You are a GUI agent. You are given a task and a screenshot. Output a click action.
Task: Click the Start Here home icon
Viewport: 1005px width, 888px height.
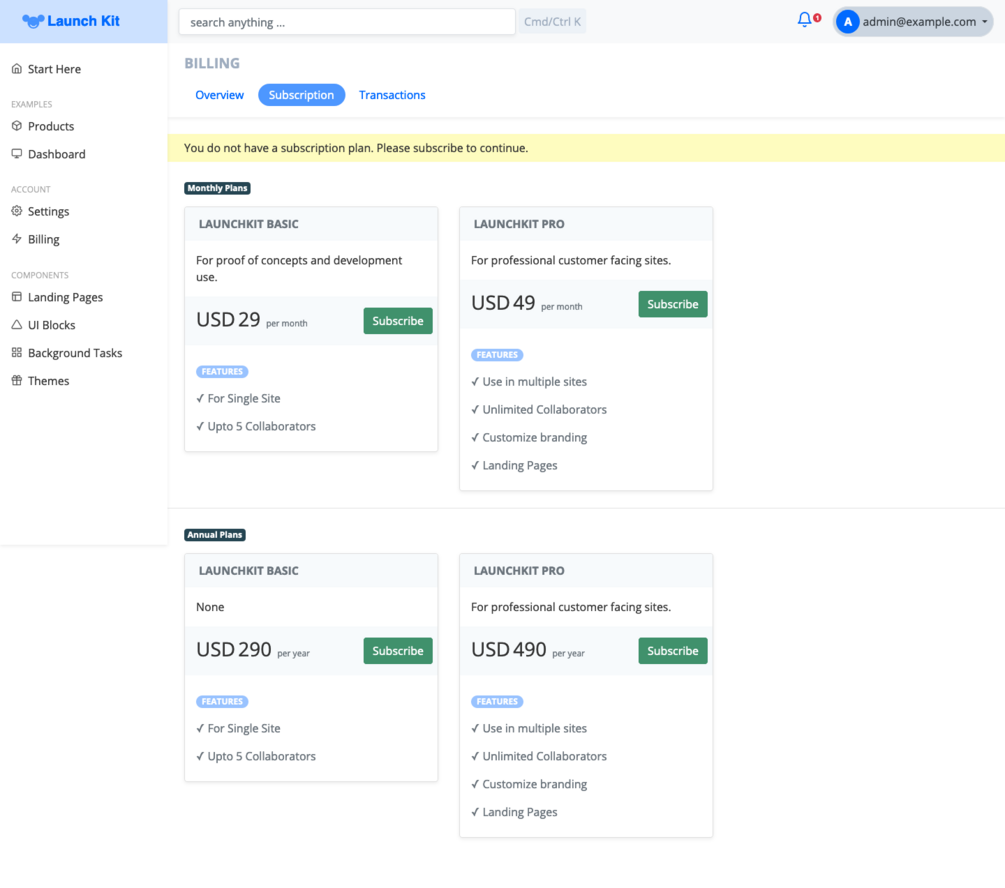[16, 69]
